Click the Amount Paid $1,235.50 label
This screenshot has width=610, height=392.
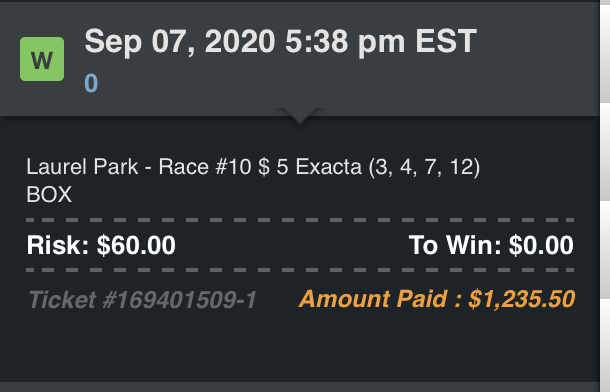tap(436, 299)
